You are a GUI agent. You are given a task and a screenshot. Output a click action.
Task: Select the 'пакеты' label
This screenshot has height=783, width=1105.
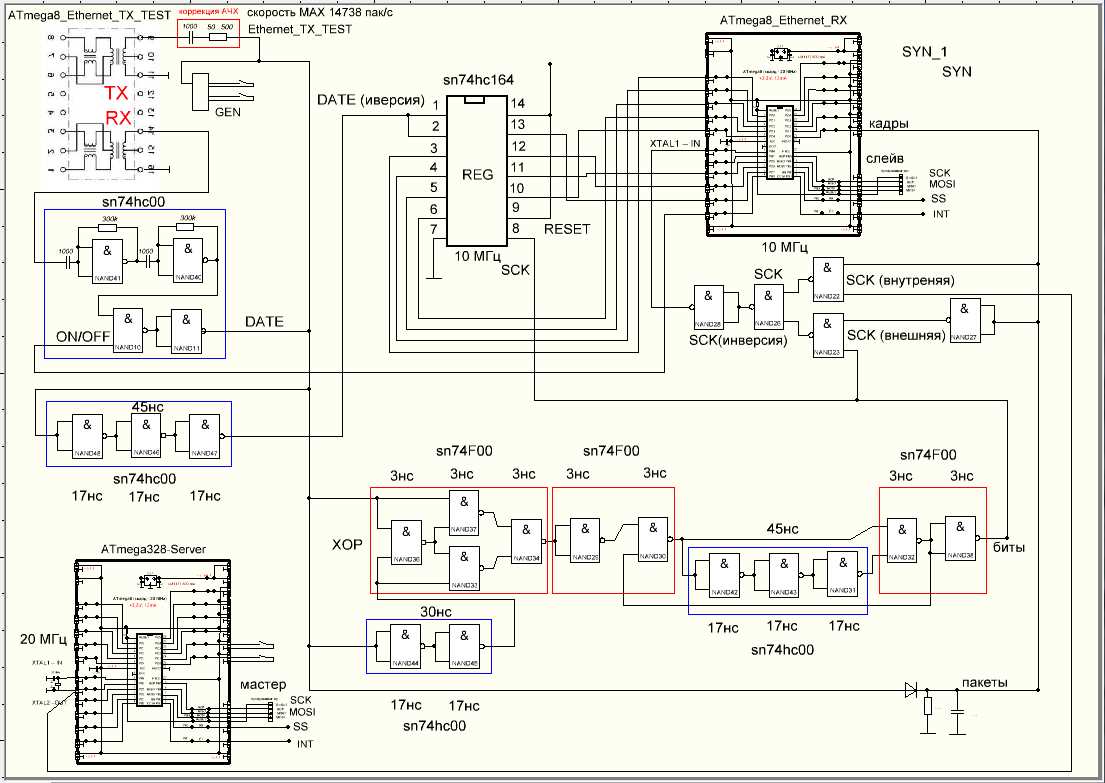(984, 682)
